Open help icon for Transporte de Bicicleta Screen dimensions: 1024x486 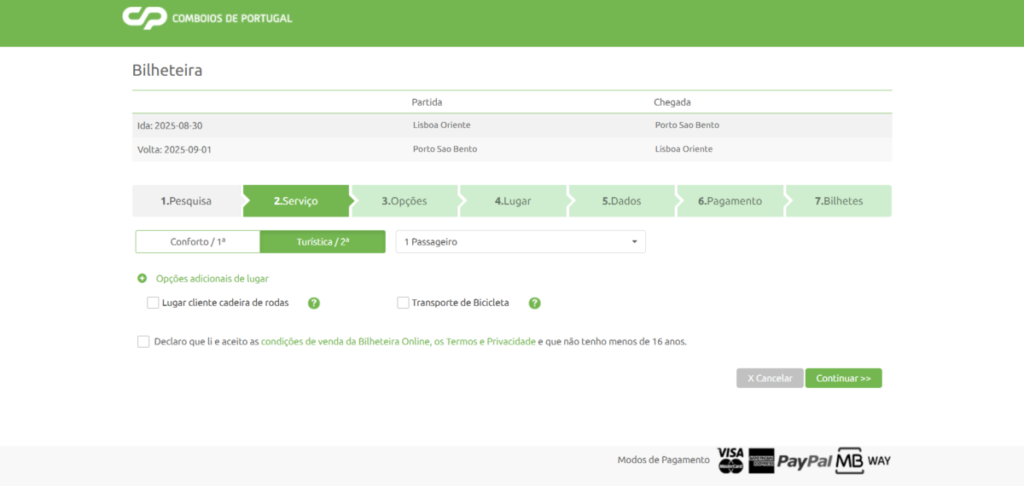point(534,303)
